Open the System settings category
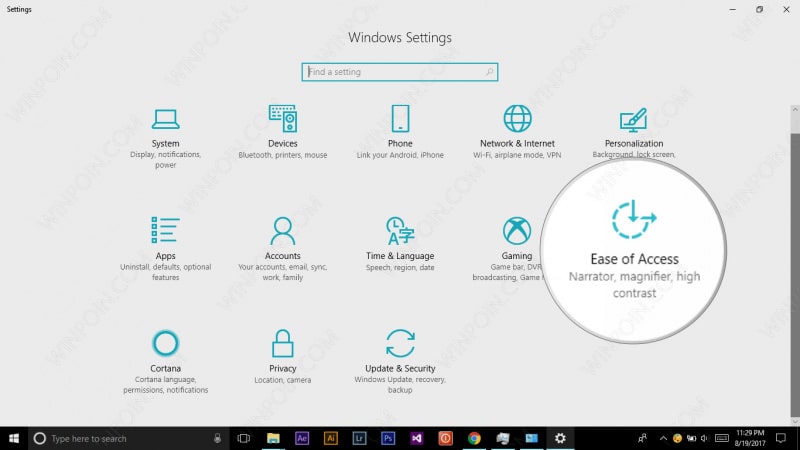This screenshot has width=800, height=450. point(165,138)
